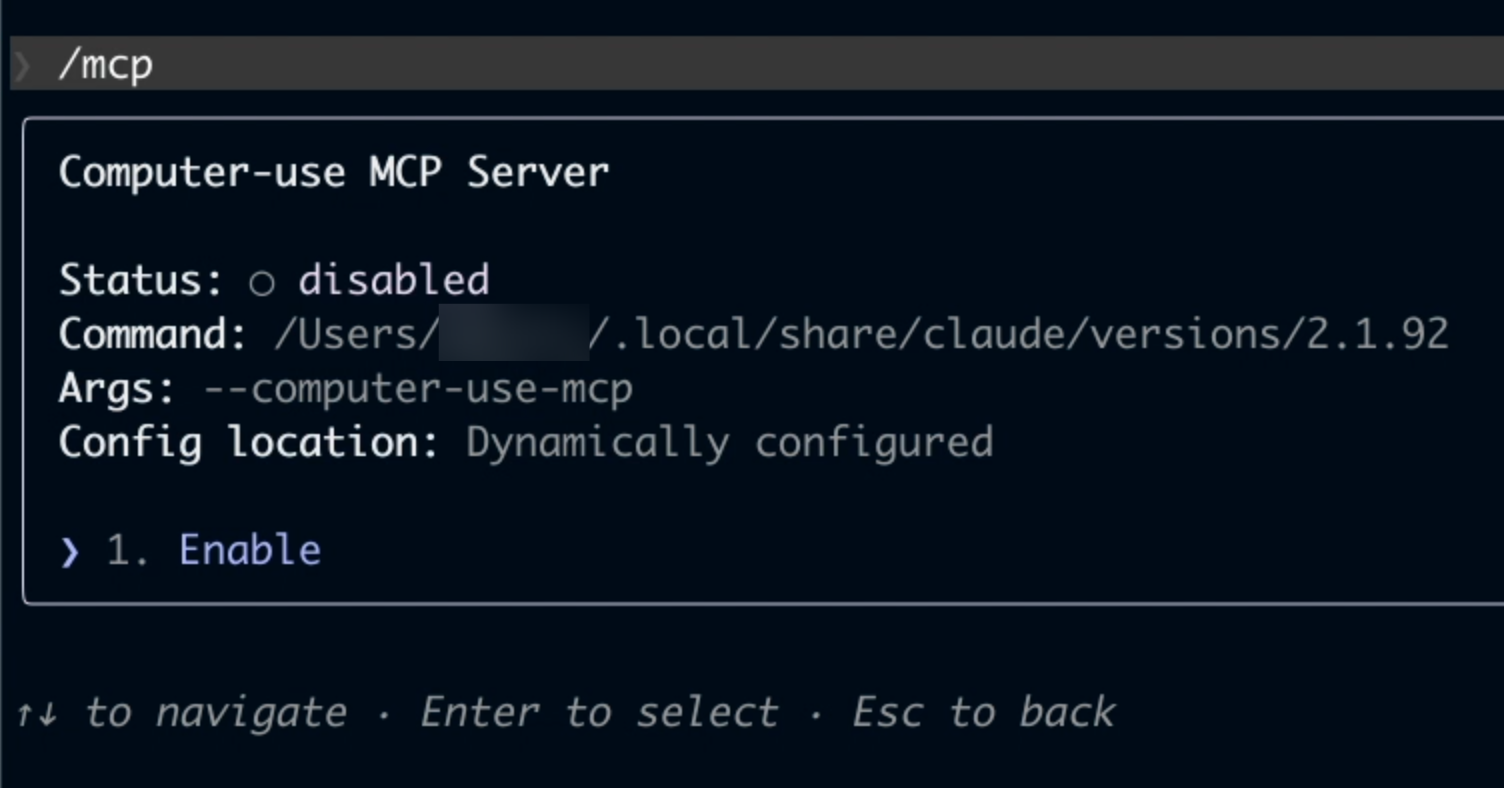Click the Args label
The height and width of the screenshot is (788, 1504).
[117, 388]
